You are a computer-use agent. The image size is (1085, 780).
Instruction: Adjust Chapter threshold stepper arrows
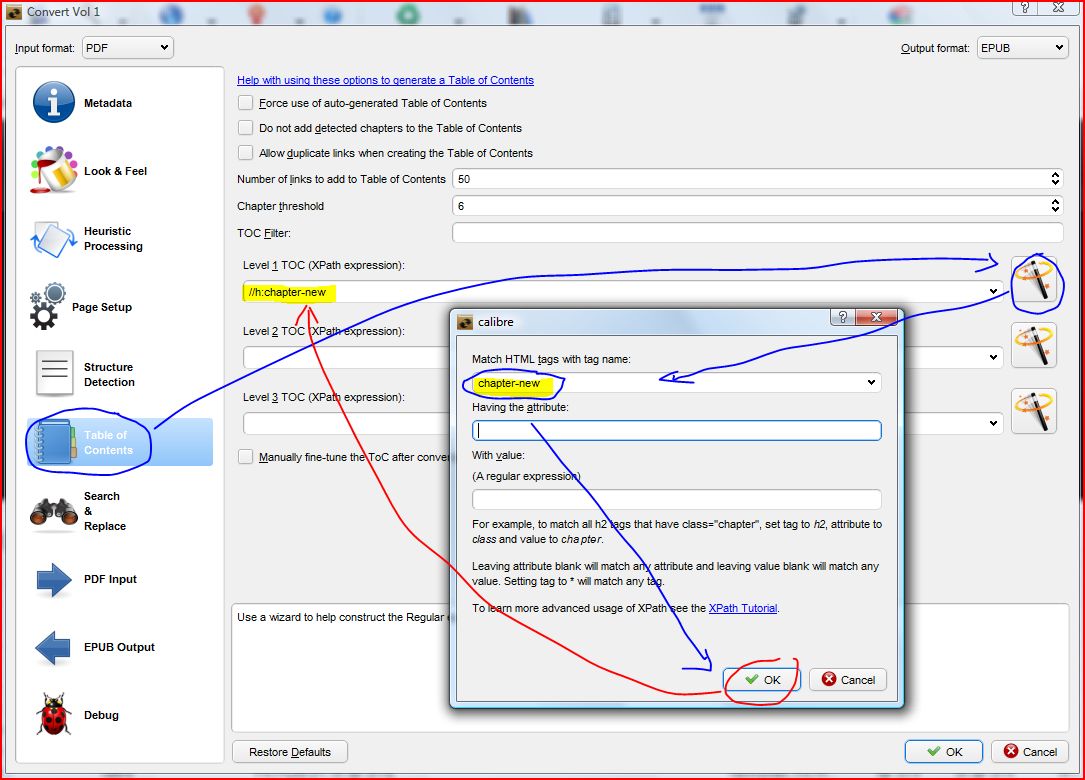[1055, 206]
